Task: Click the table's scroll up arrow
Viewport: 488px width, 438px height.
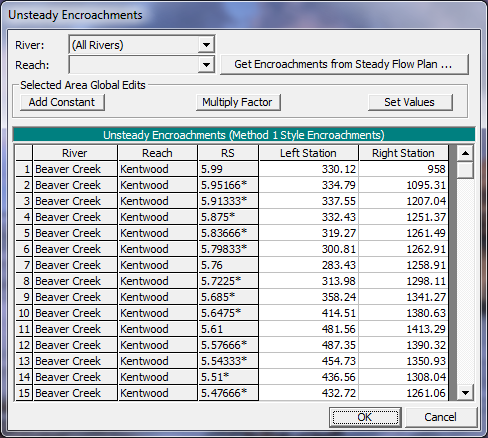Action: point(465,153)
